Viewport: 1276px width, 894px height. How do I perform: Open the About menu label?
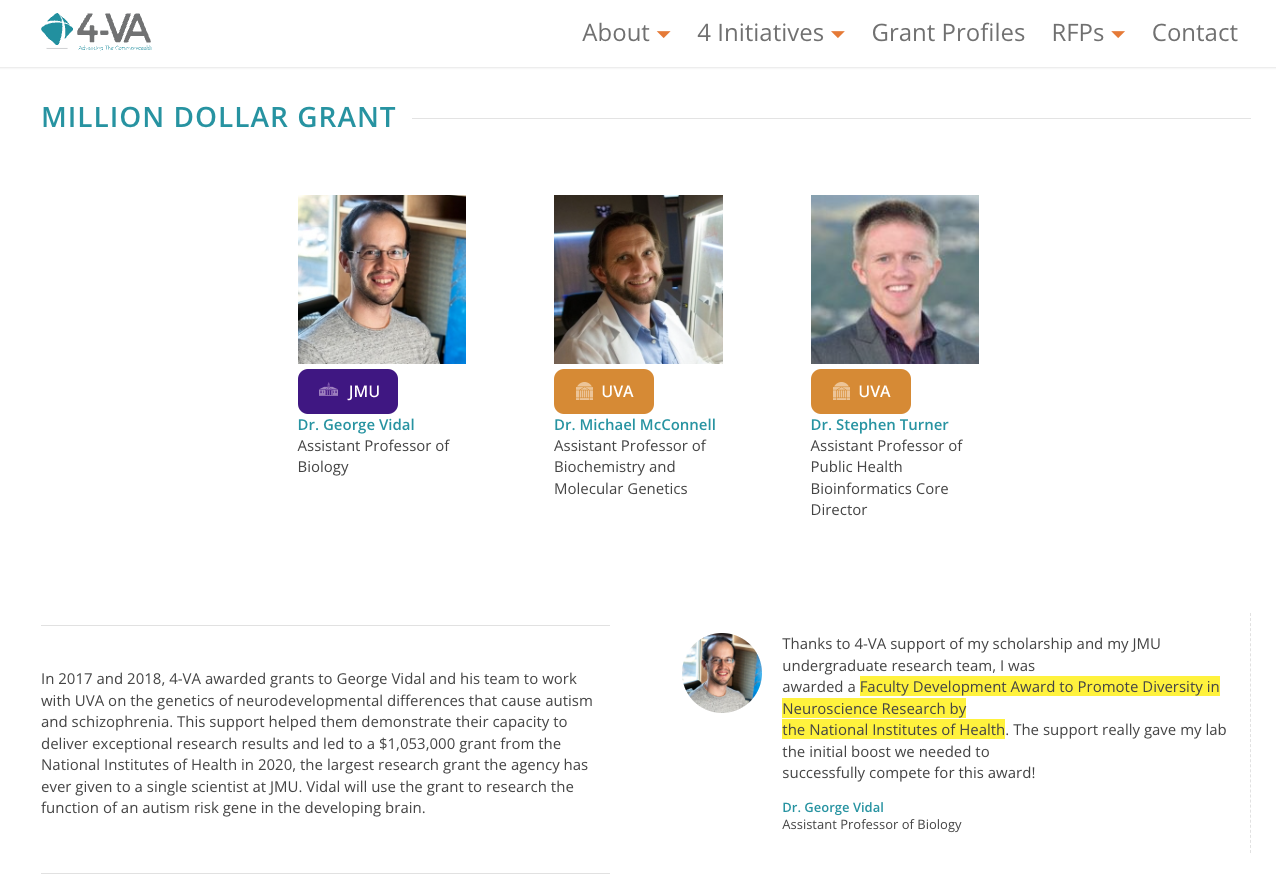point(616,33)
